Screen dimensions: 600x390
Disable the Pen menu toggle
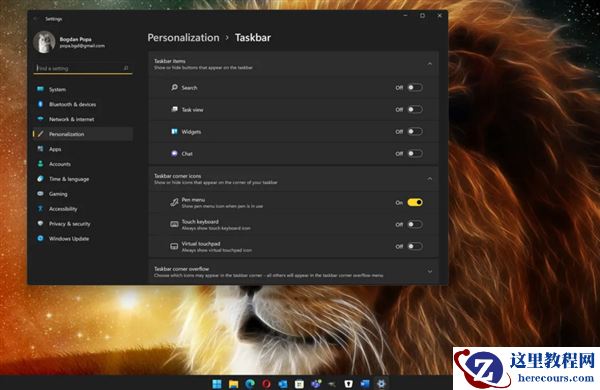click(x=415, y=202)
